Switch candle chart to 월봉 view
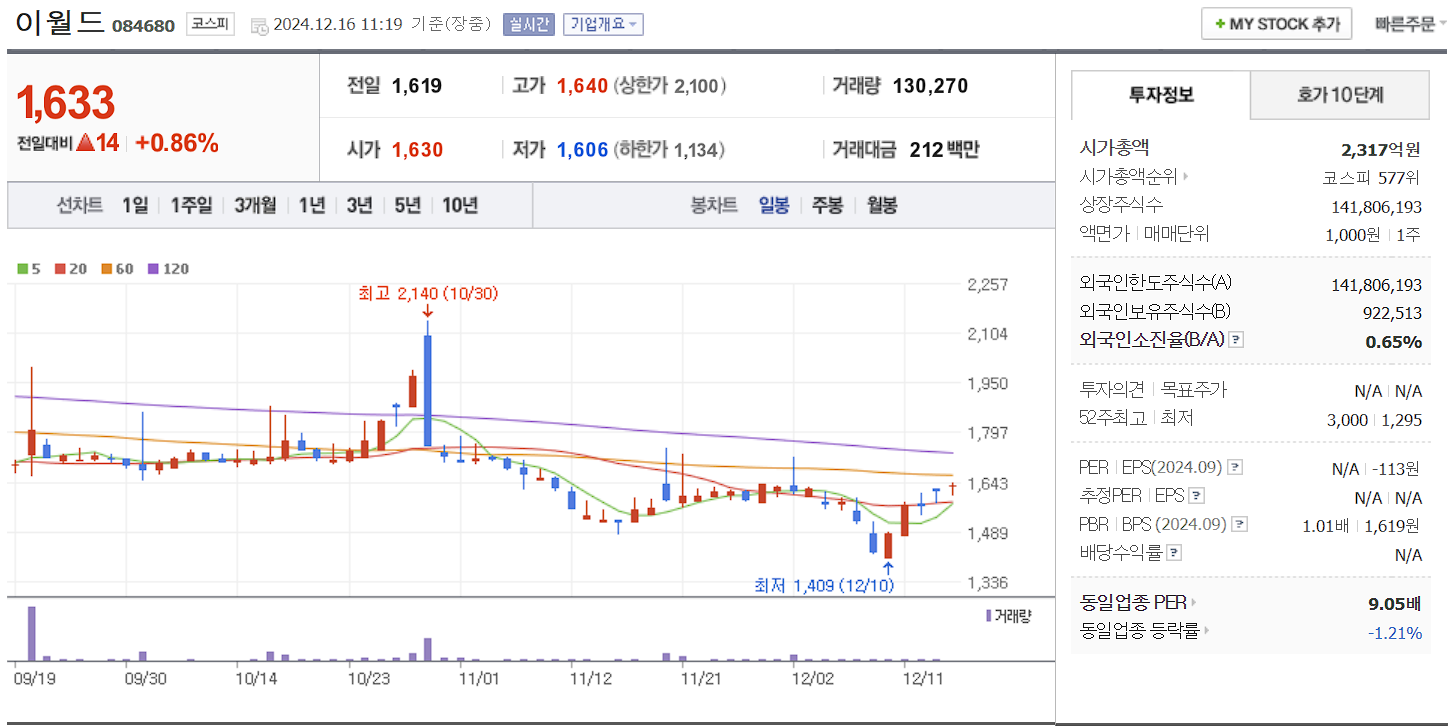1448x726 pixels. click(x=881, y=203)
